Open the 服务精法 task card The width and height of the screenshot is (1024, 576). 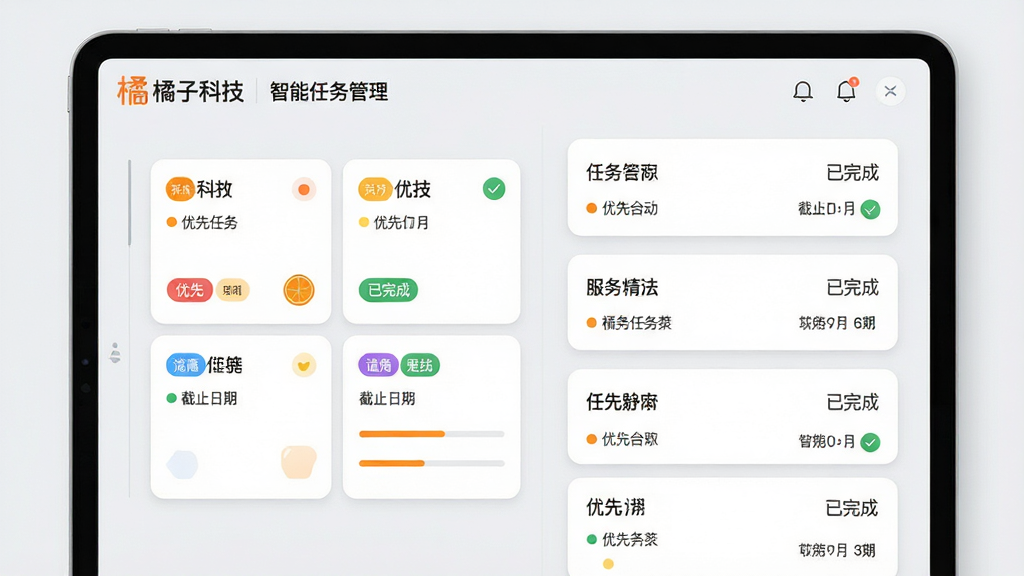coord(732,302)
